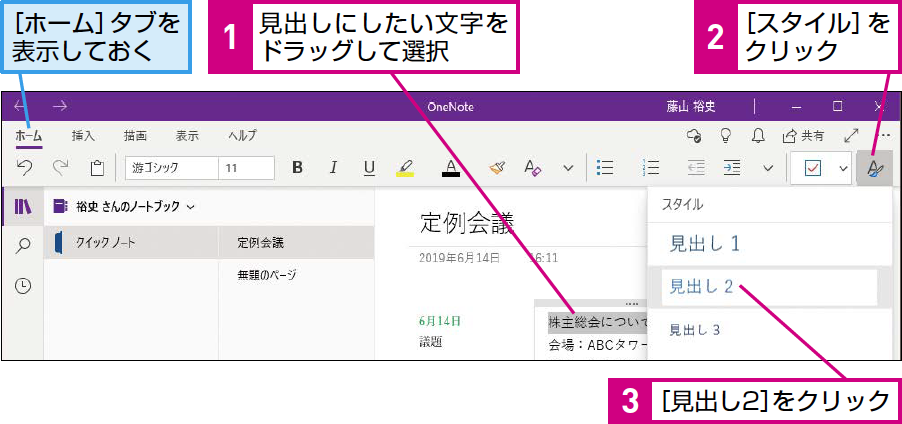Insert a numbered list
Viewport: 902px width, 424px height.
click(x=651, y=167)
